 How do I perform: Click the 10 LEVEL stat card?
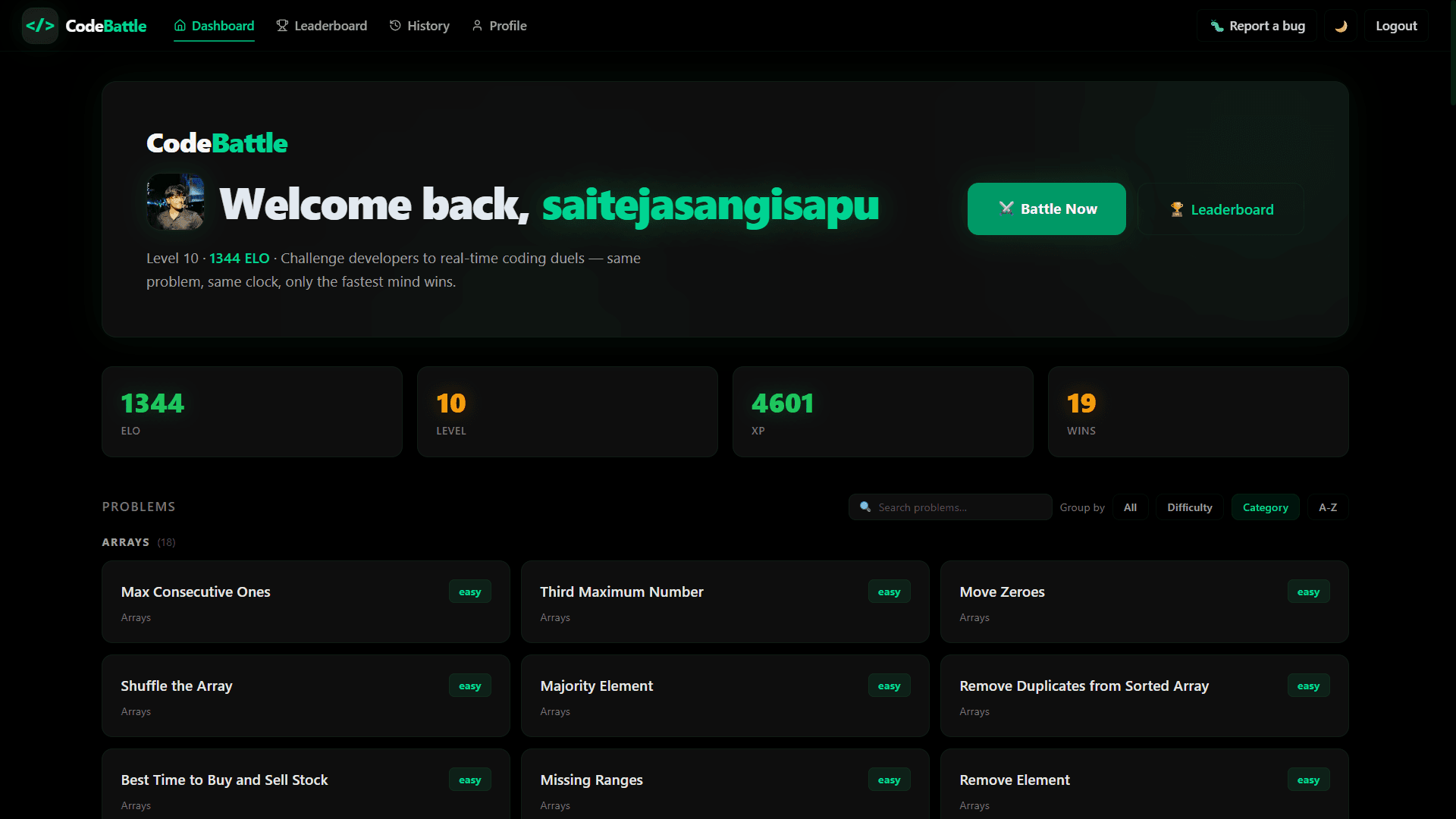pos(567,412)
